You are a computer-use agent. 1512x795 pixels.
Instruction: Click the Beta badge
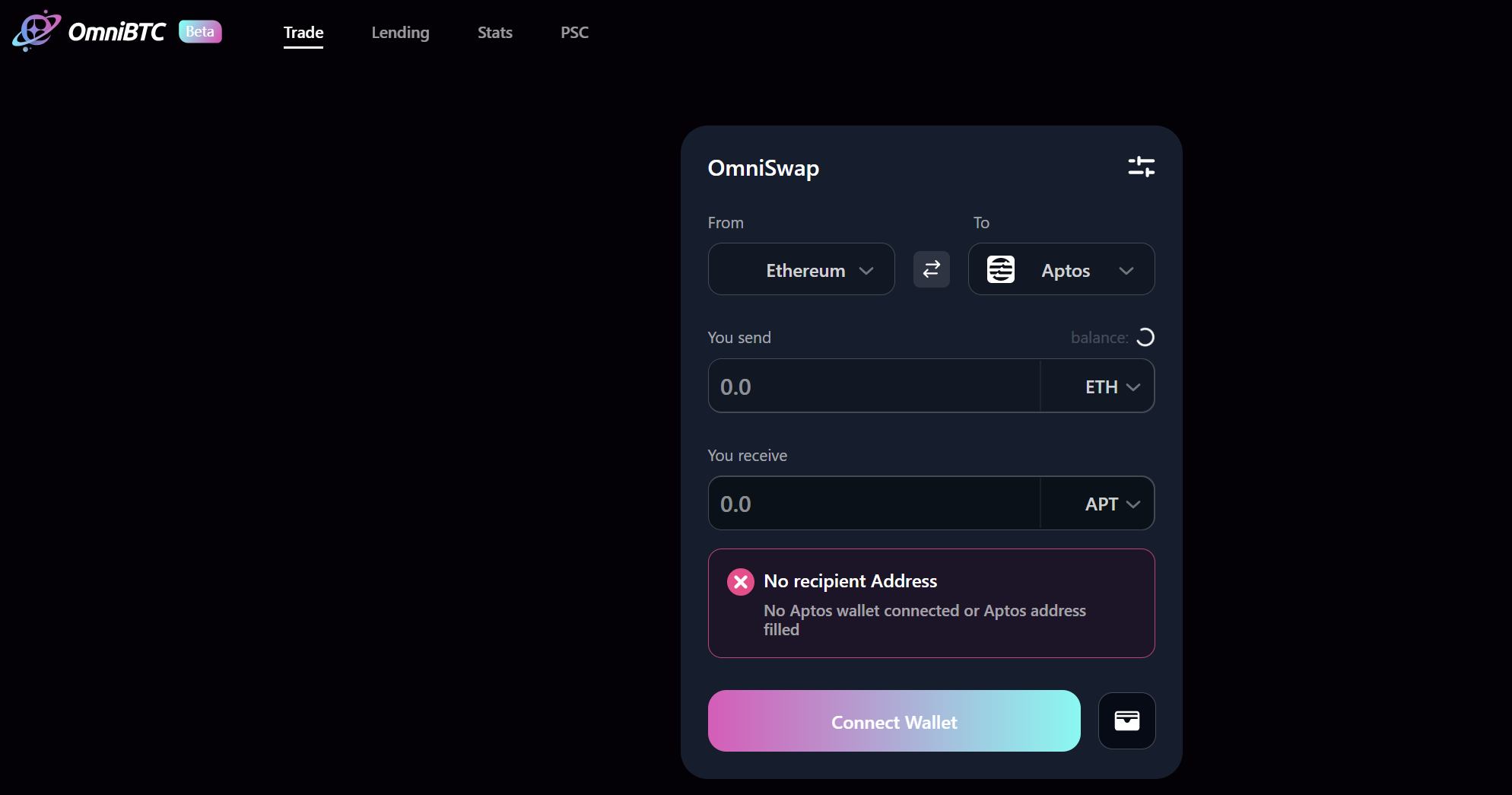200,31
